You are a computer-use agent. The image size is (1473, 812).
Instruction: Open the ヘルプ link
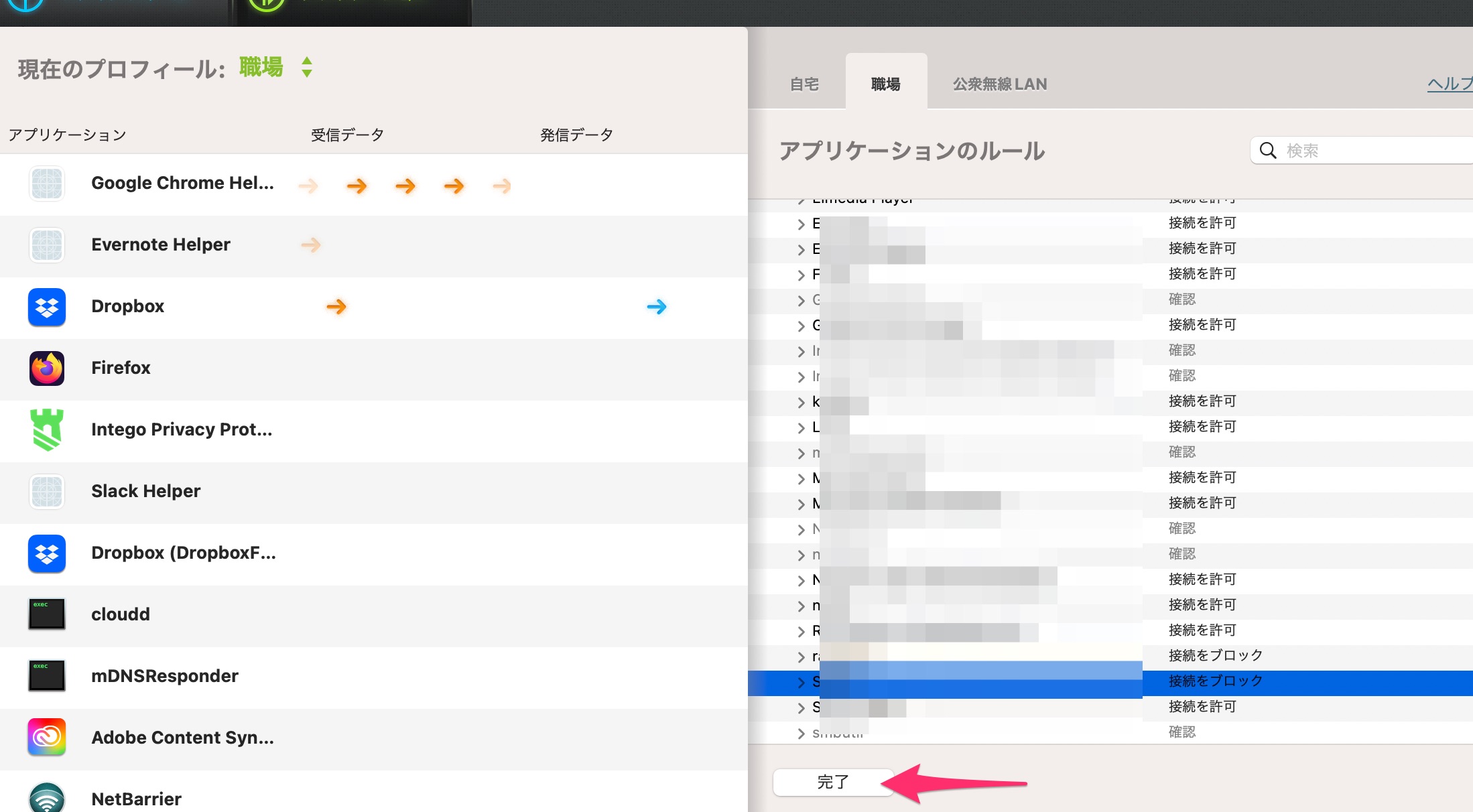pos(1450,84)
